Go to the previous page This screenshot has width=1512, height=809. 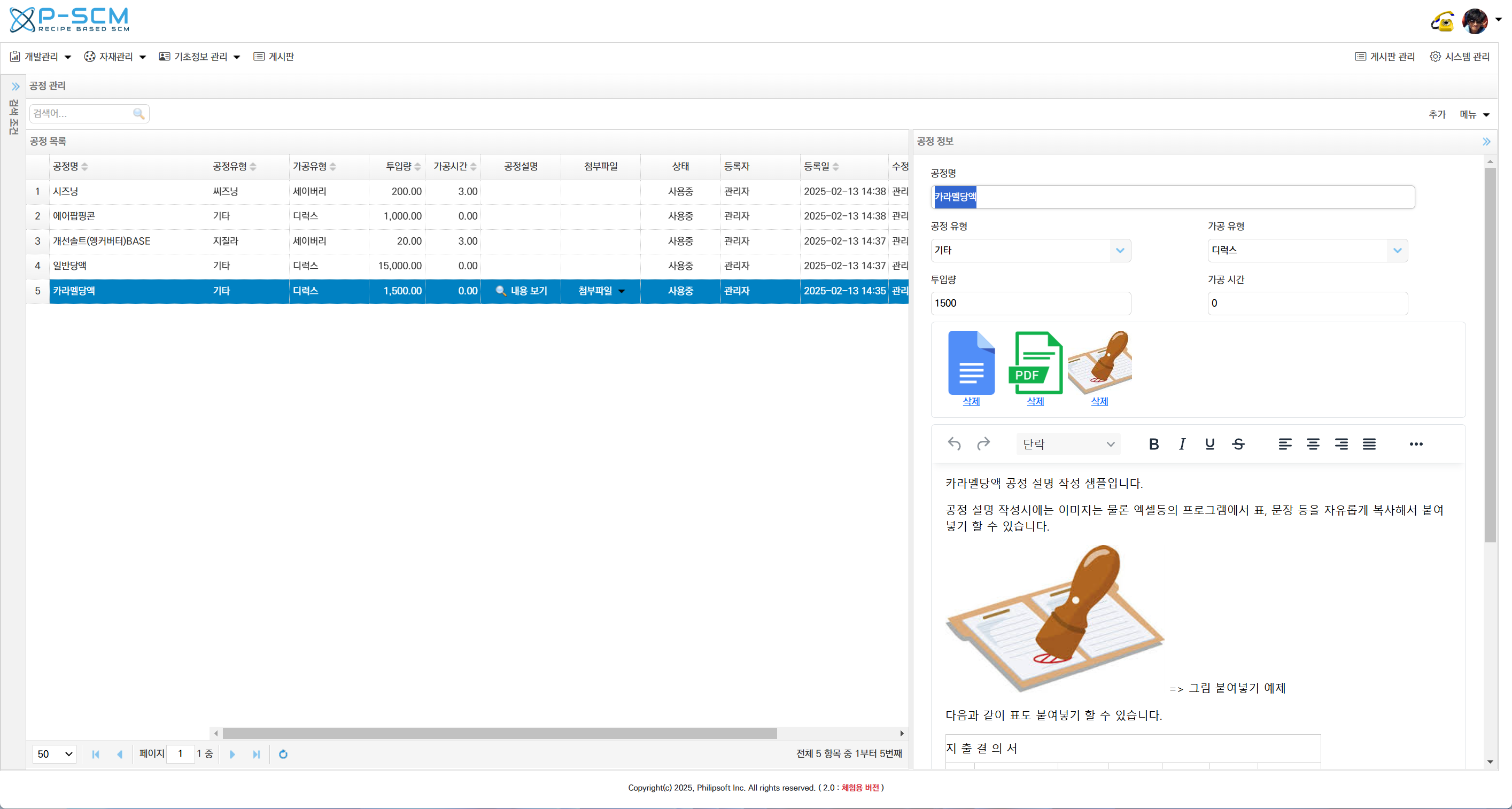point(120,754)
